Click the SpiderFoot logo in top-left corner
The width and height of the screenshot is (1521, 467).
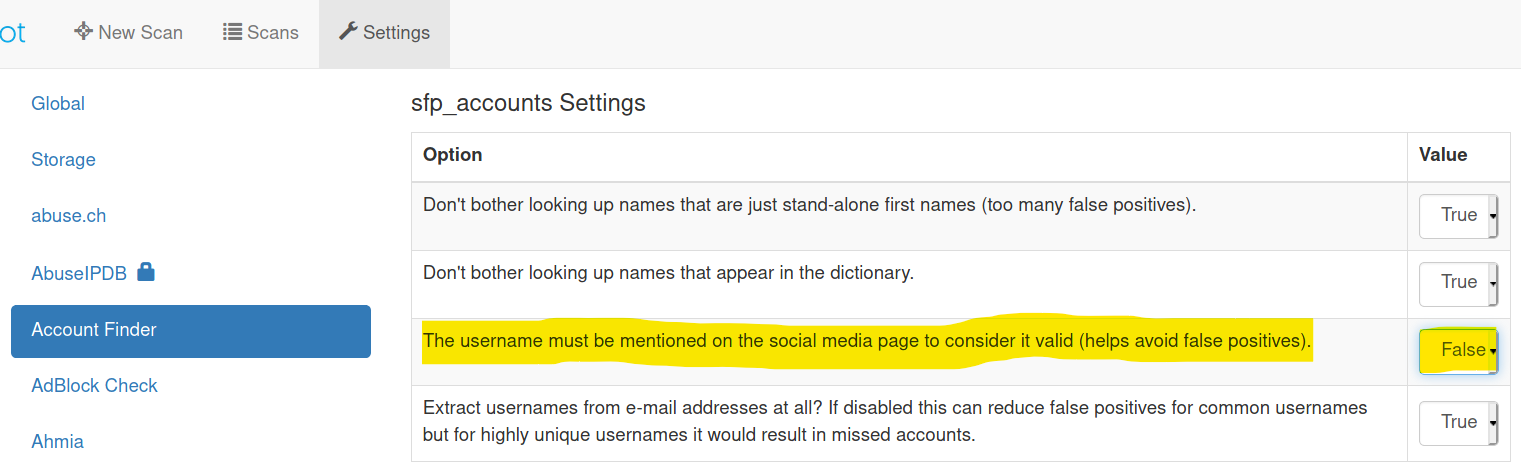pos(12,32)
